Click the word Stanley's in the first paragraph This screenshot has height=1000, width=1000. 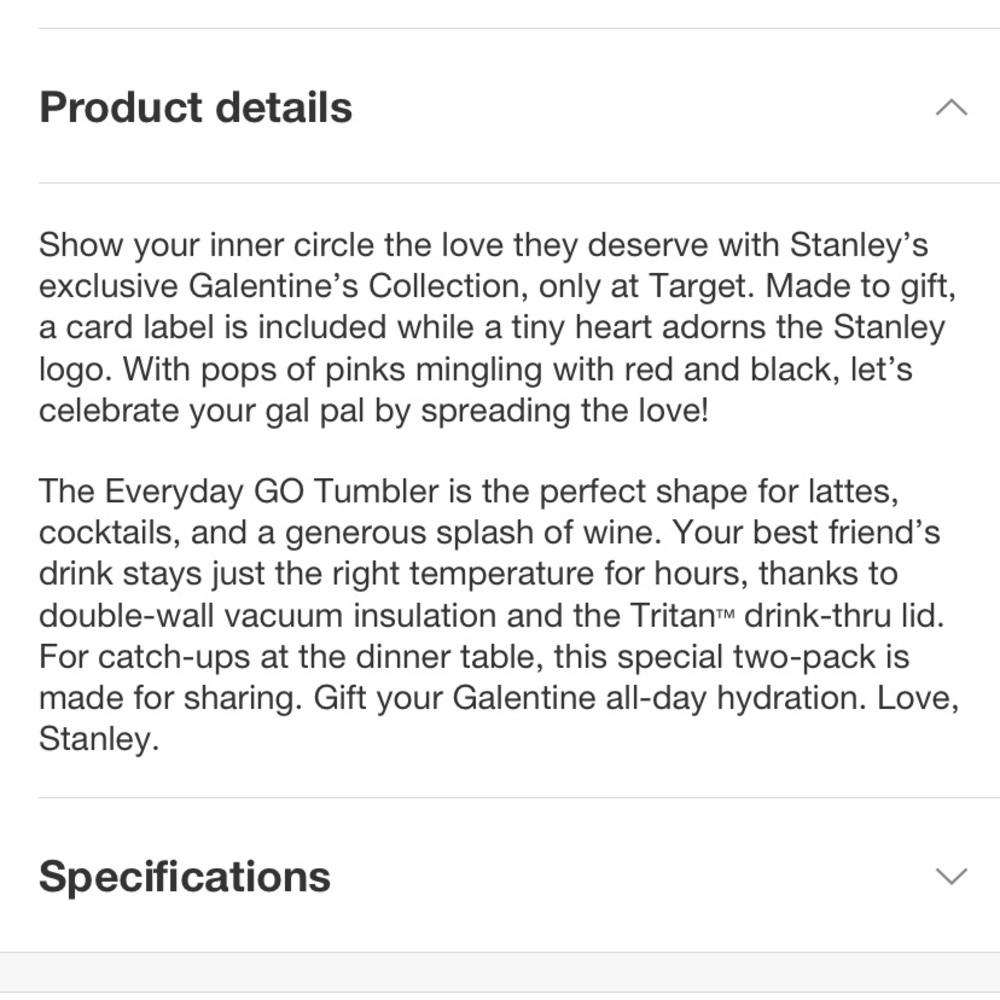[x=861, y=244]
